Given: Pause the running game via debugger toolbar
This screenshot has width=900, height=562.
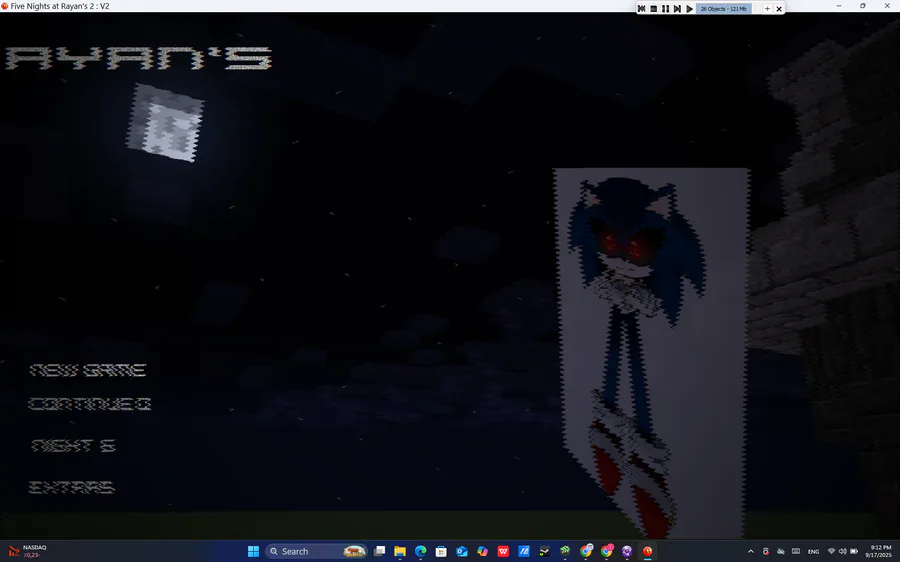Looking at the screenshot, I should tap(665, 9).
